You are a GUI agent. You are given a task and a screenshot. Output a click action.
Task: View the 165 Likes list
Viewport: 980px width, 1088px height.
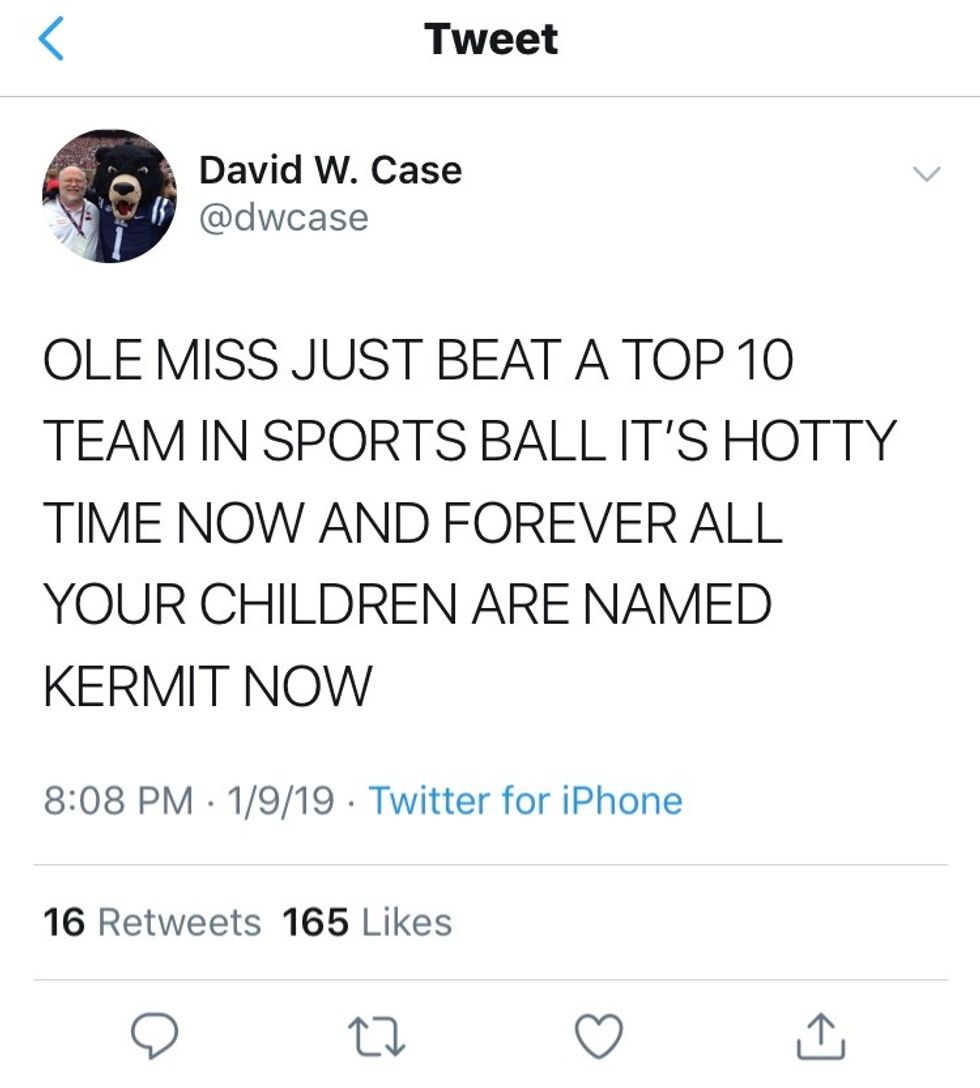[367, 922]
